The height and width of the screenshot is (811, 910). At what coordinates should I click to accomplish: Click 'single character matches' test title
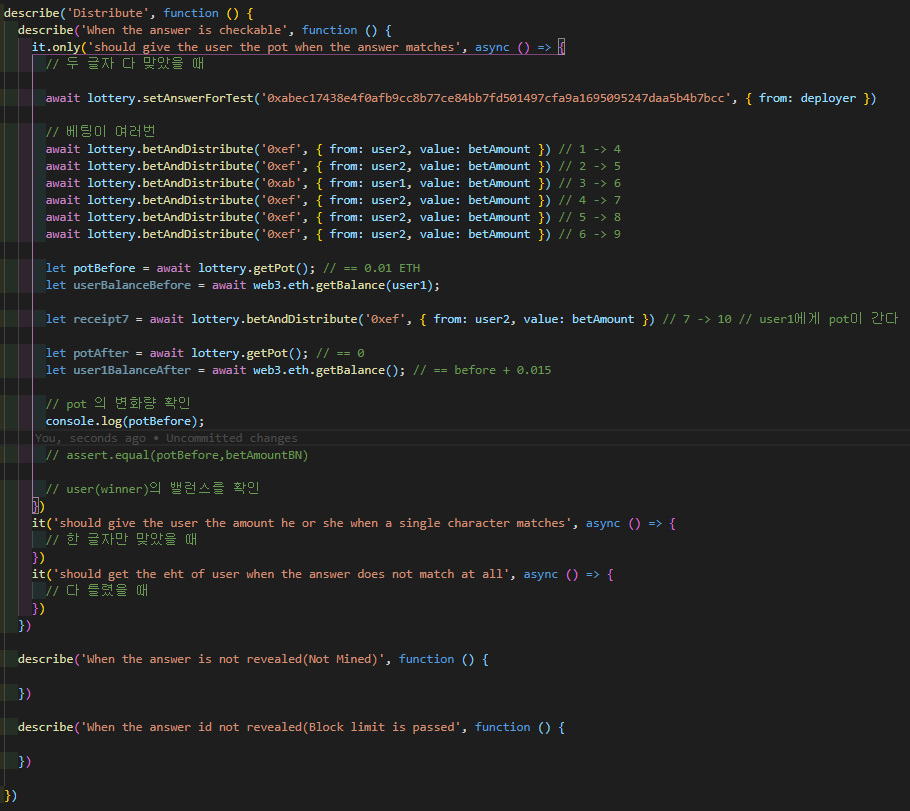[482, 523]
